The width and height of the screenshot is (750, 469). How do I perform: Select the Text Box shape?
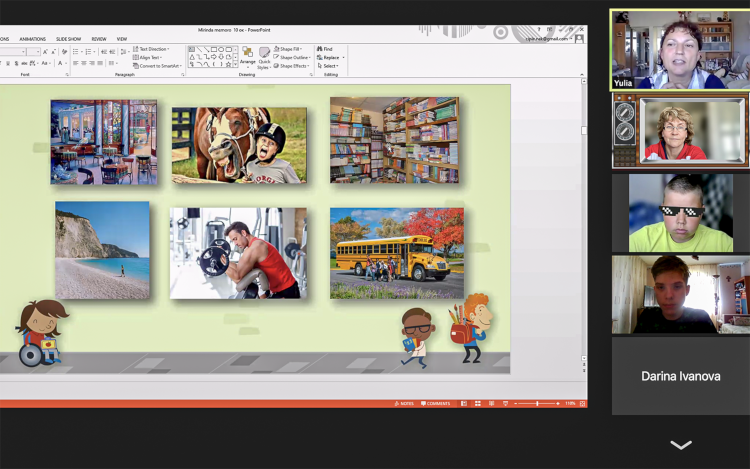click(x=191, y=49)
